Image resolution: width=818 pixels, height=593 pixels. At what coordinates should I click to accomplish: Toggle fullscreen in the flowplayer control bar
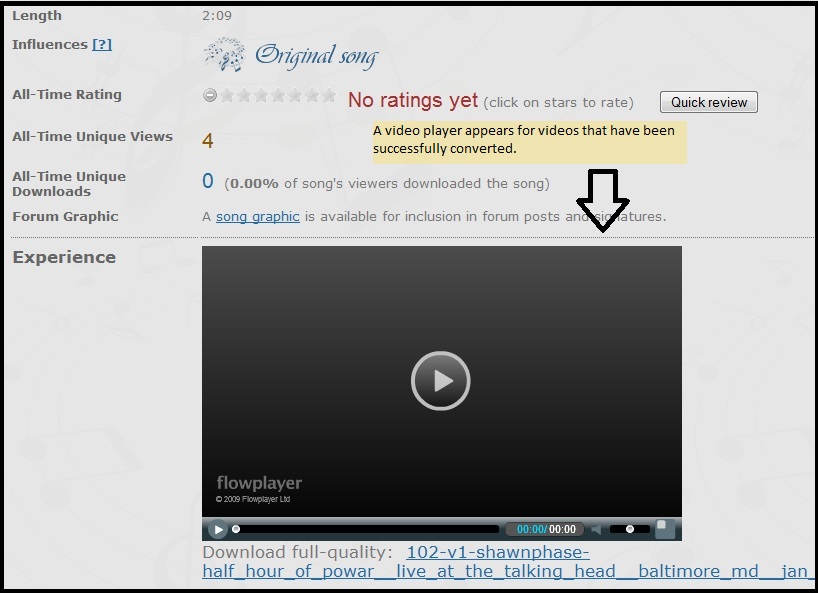click(665, 528)
